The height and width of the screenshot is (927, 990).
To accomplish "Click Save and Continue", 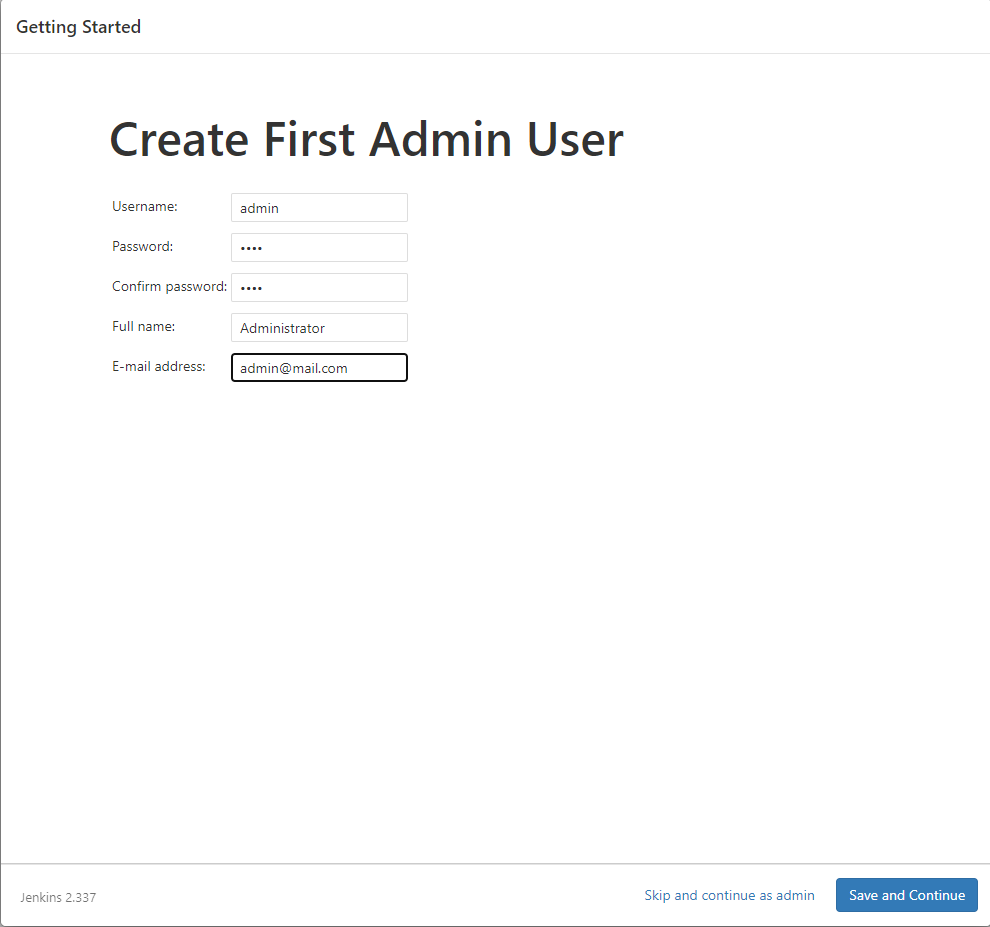I will pyautogui.click(x=906, y=894).
